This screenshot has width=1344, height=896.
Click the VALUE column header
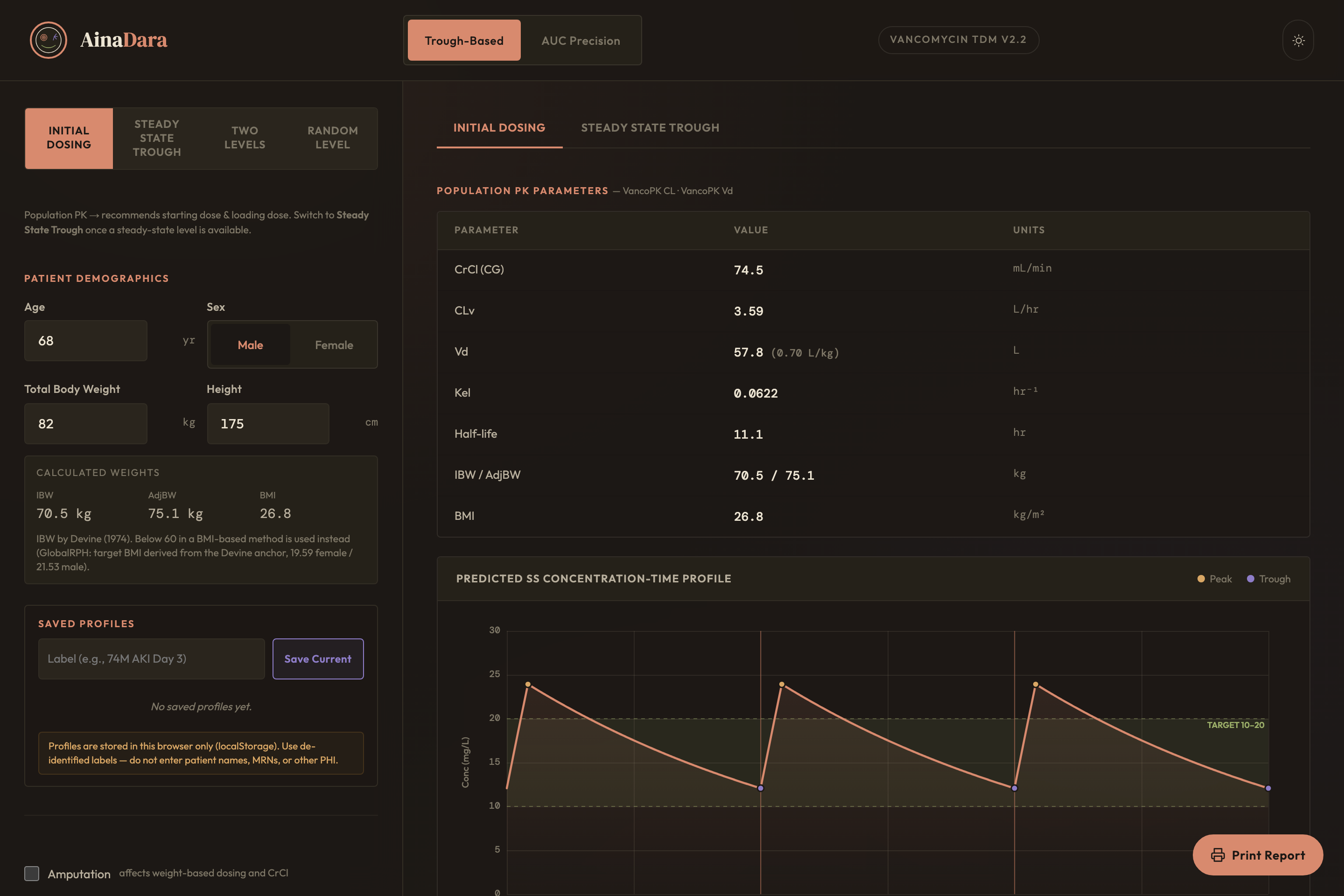coord(751,230)
